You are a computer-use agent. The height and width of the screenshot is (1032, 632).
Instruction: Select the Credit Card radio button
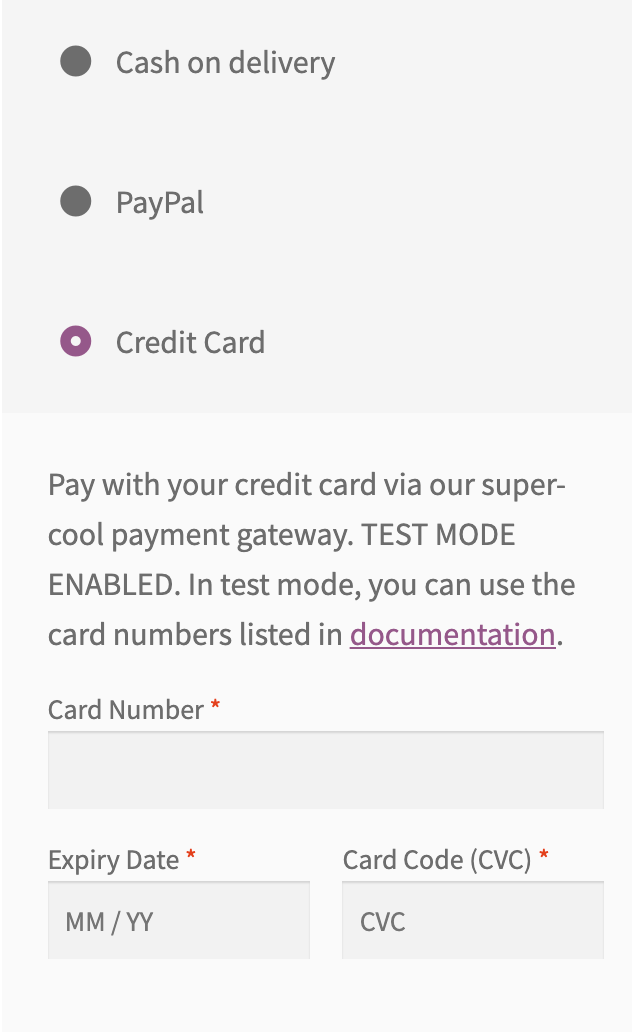pyautogui.click(x=76, y=342)
